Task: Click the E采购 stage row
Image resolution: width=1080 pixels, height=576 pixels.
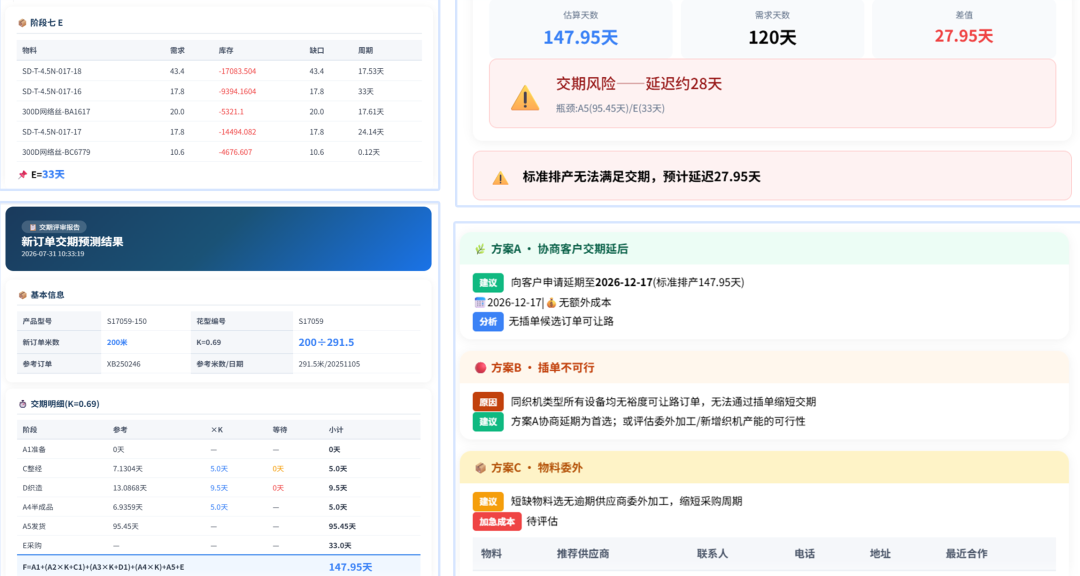Action: pyautogui.click(x=219, y=545)
